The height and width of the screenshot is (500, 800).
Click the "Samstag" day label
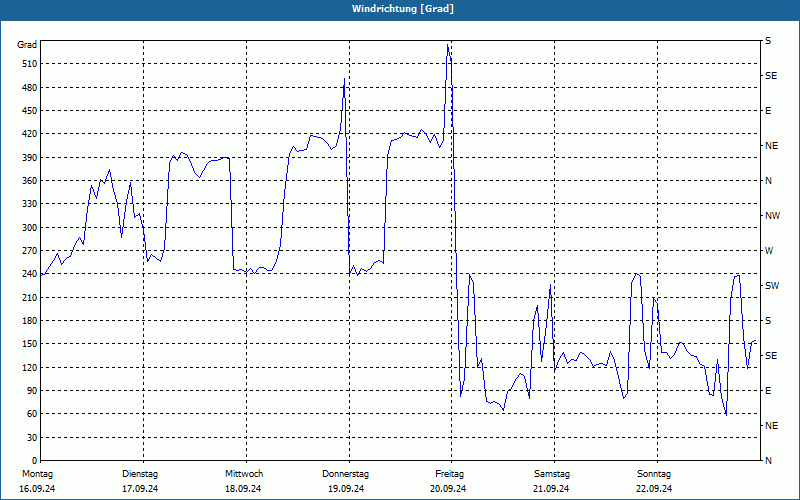click(552, 474)
